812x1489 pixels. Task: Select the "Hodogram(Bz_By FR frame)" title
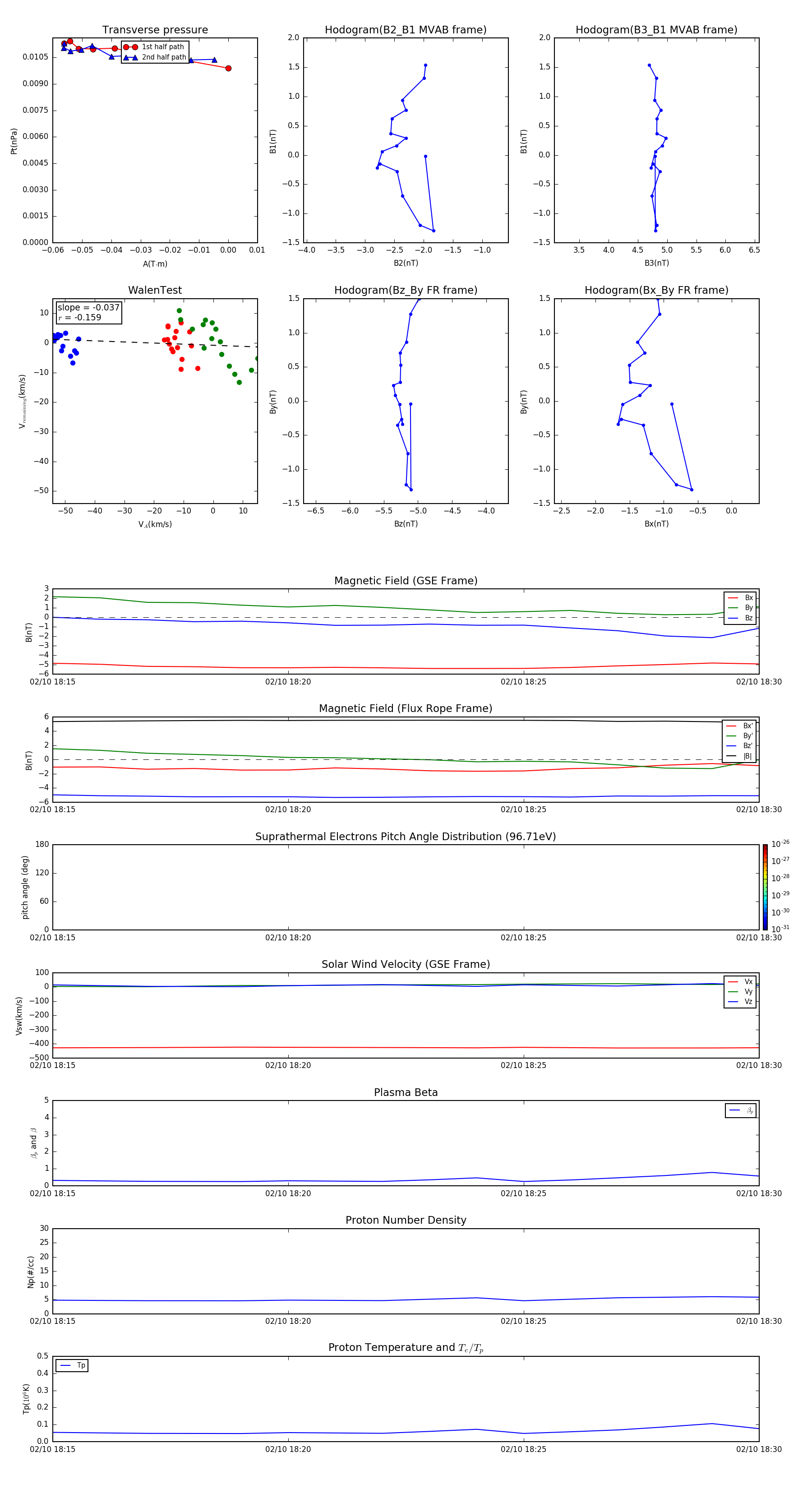[406, 290]
